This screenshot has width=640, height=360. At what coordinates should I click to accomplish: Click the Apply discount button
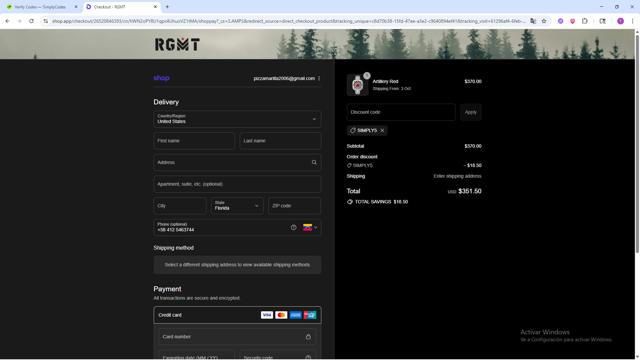[471, 112]
